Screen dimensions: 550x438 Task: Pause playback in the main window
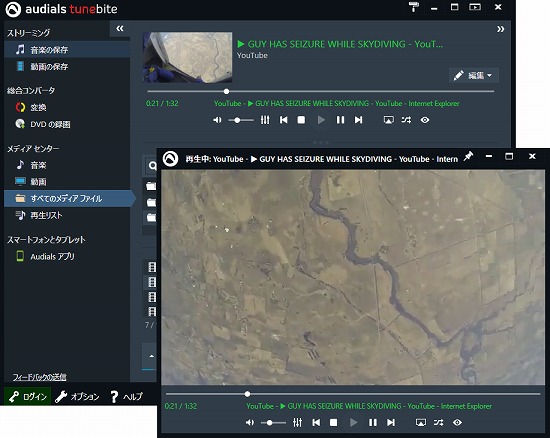click(340, 120)
